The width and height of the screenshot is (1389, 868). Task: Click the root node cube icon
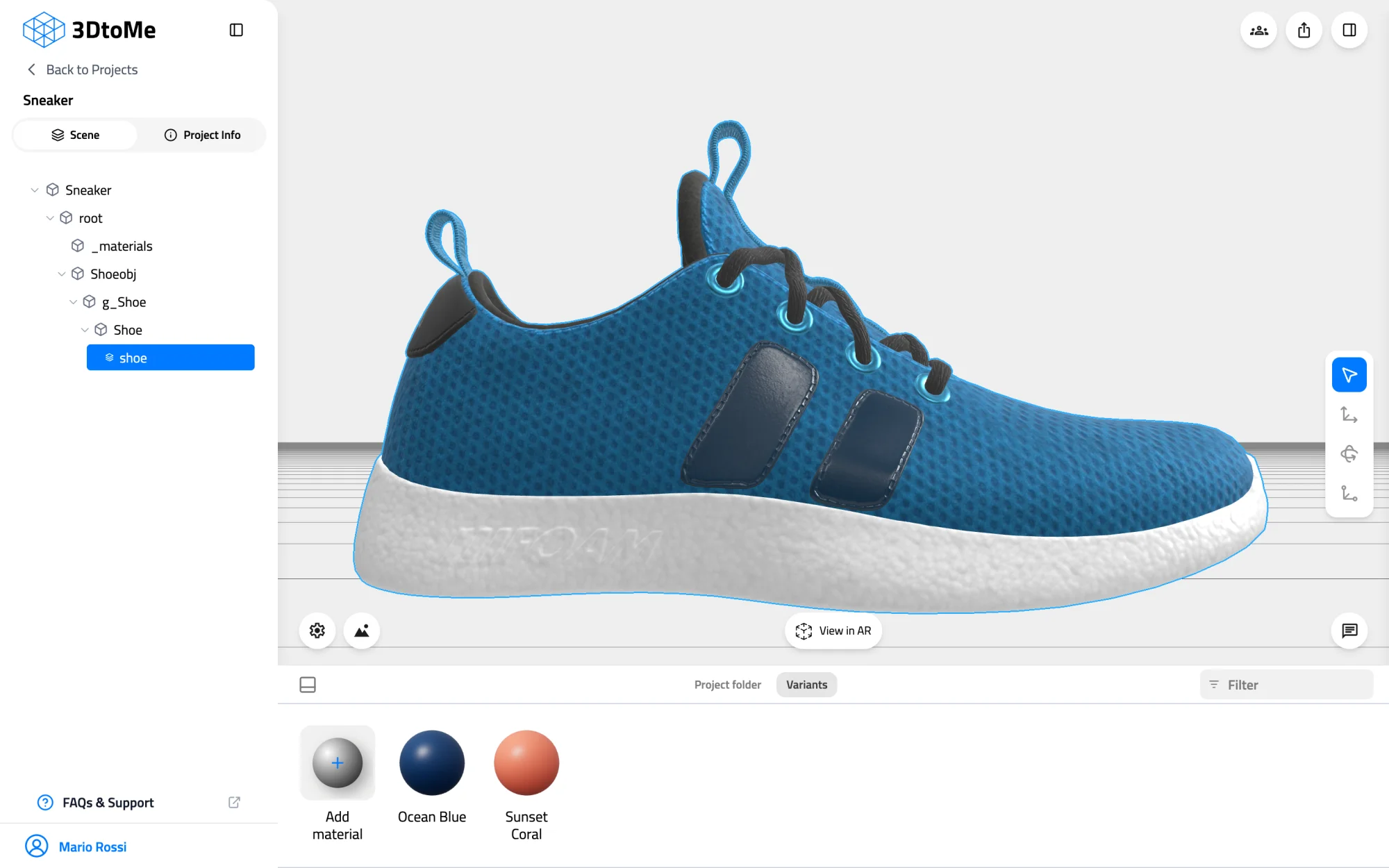pos(66,218)
